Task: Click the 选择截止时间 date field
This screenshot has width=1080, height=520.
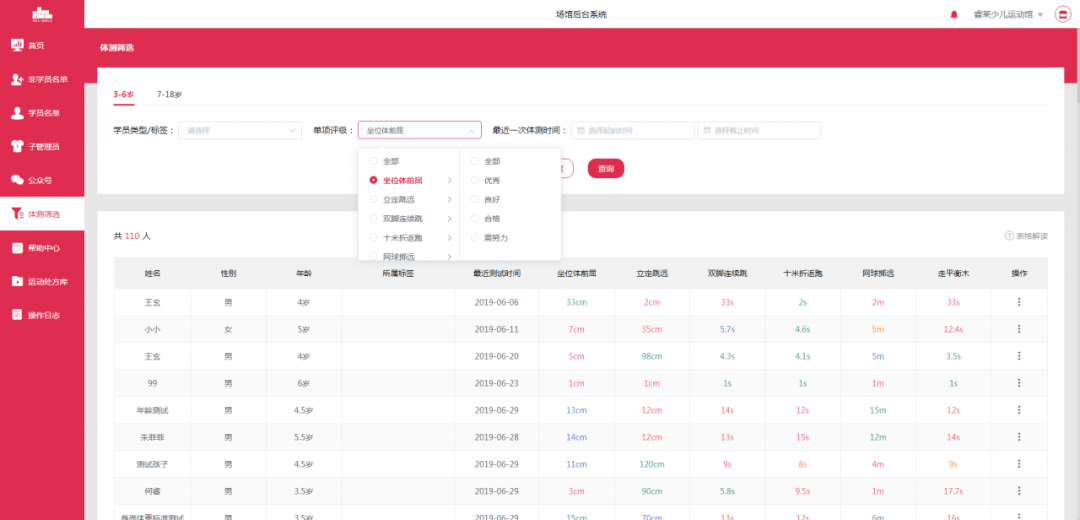Action: click(759, 130)
